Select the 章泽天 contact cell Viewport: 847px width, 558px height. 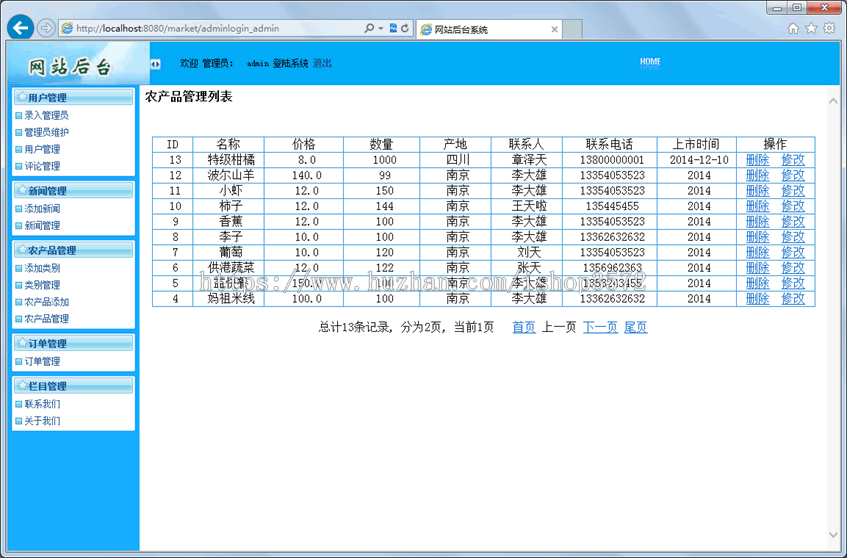click(527, 160)
